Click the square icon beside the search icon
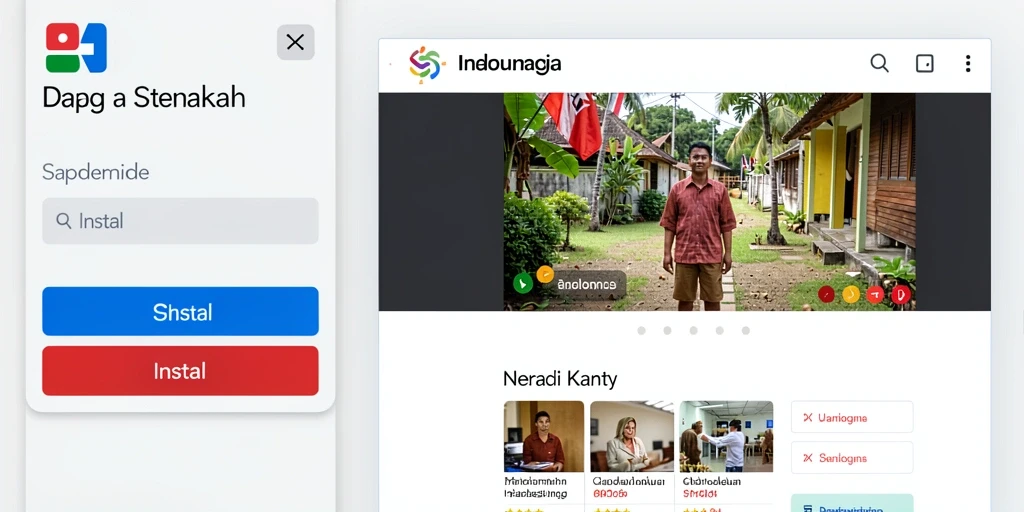 coord(925,63)
